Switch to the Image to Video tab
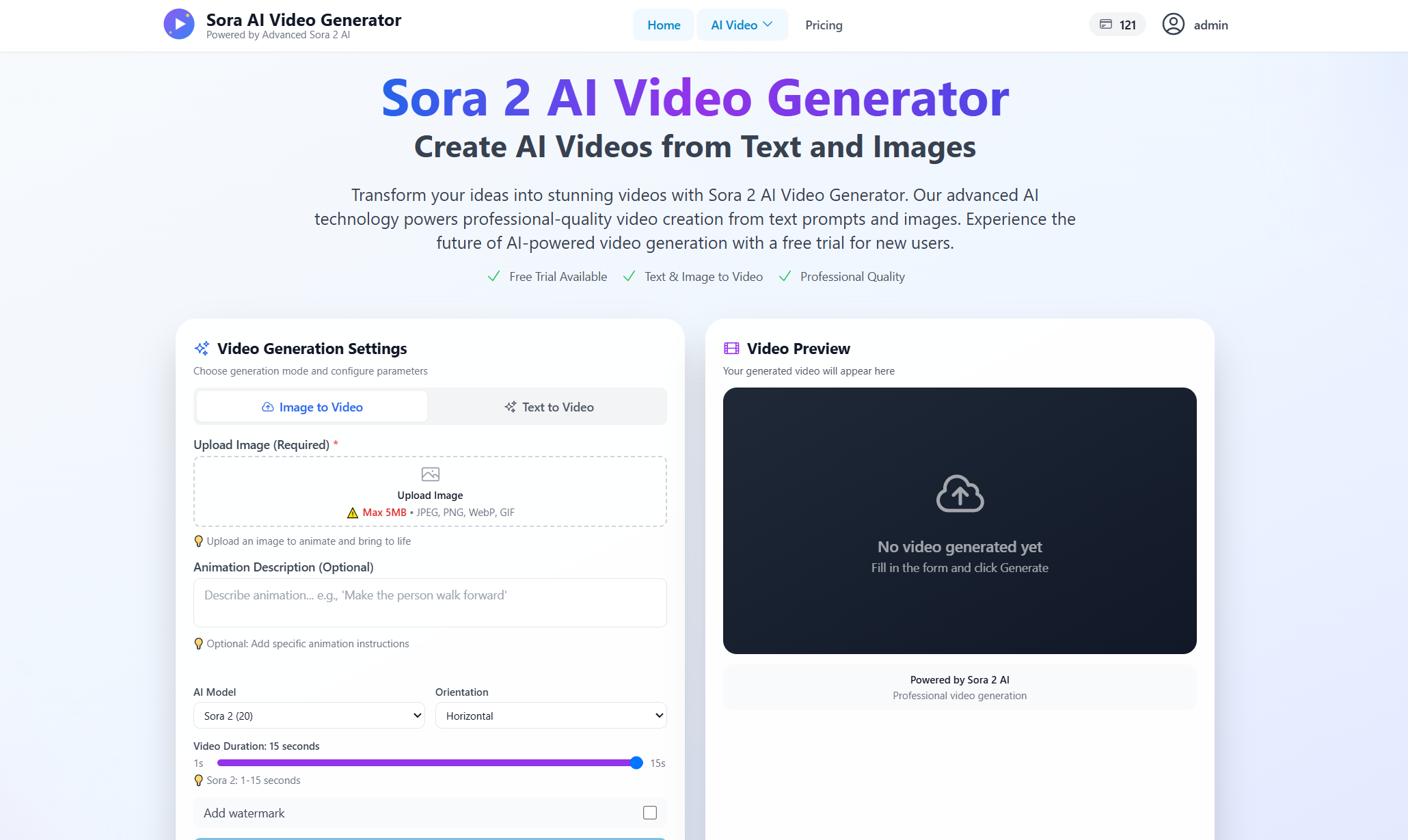Viewport: 1408px width, 840px height. 312,407
